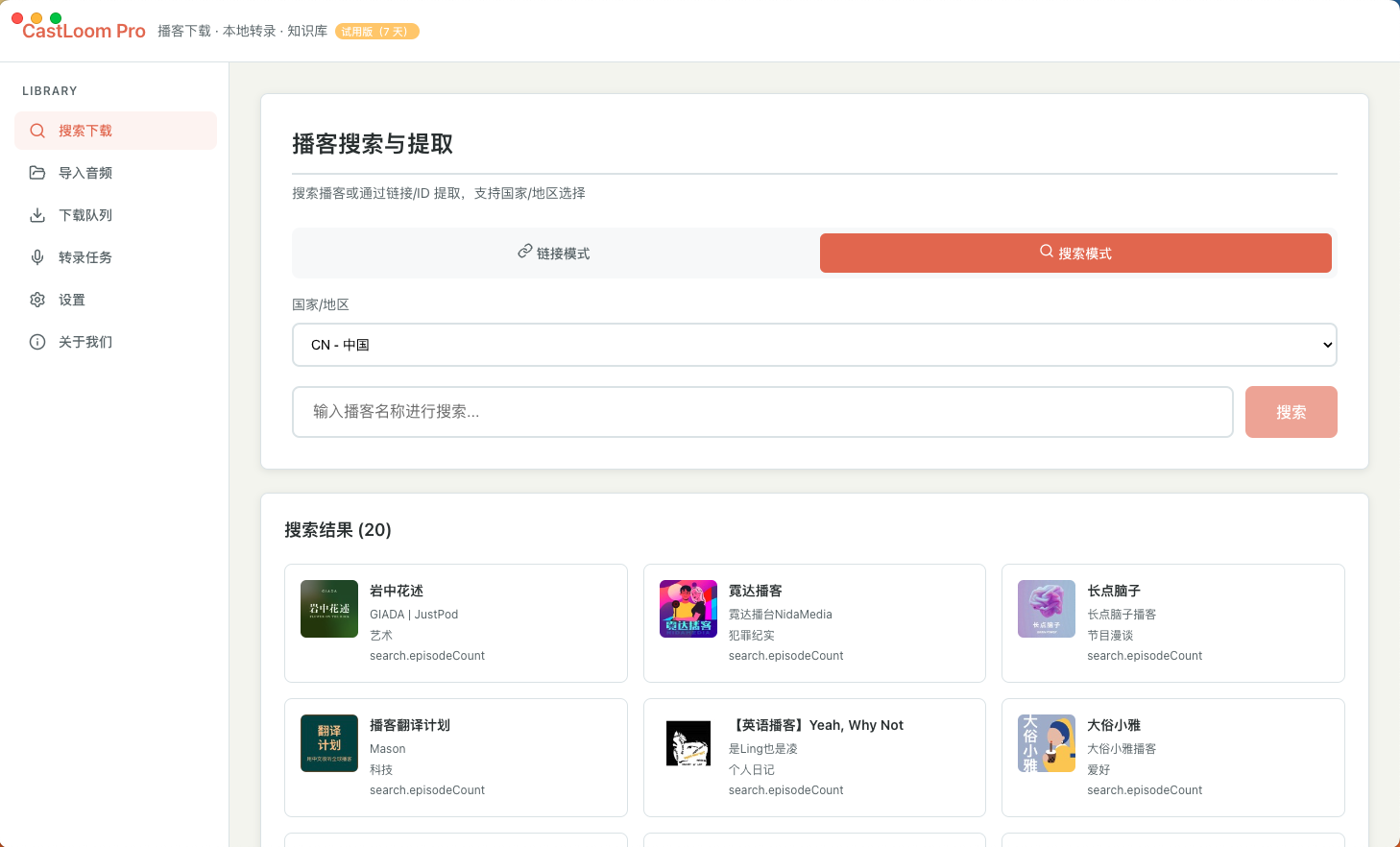The image size is (1400, 847).
Task: Click the author text 大俗小雅播客
Action: pyautogui.click(x=1122, y=749)
